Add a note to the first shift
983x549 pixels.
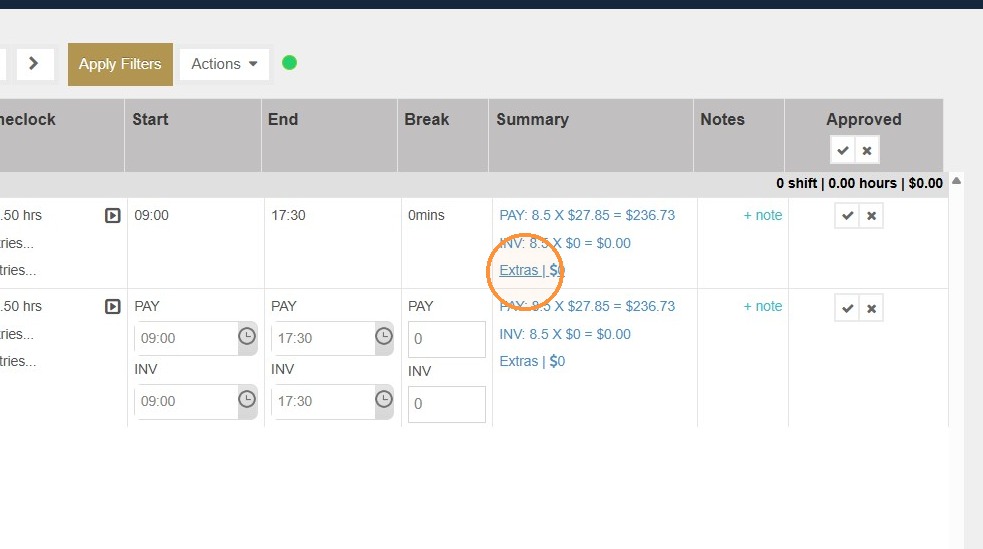tap(762, 216)
